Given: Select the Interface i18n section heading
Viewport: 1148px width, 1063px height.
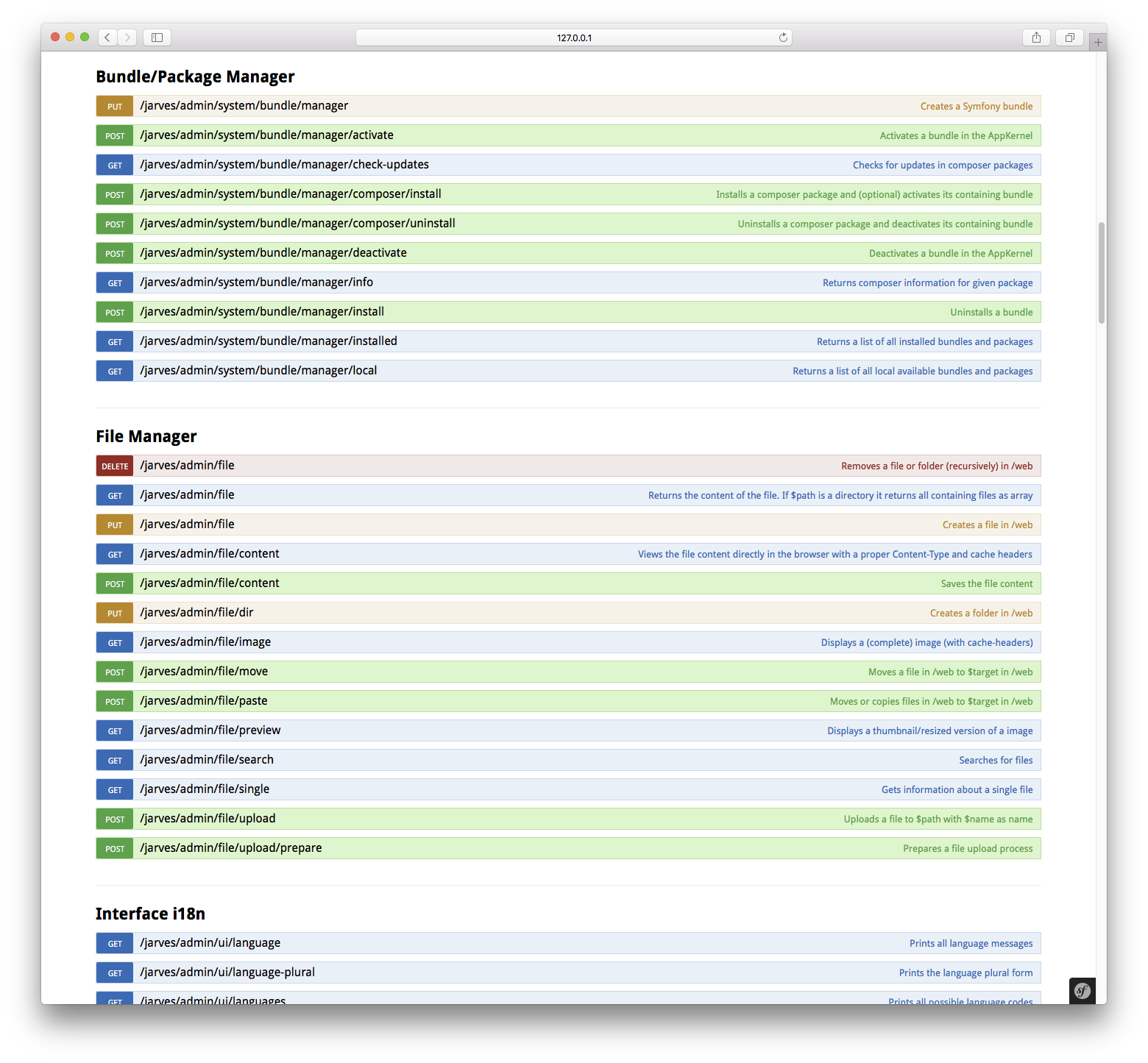Looking at the screenshot, I should (x=150, y=914).
